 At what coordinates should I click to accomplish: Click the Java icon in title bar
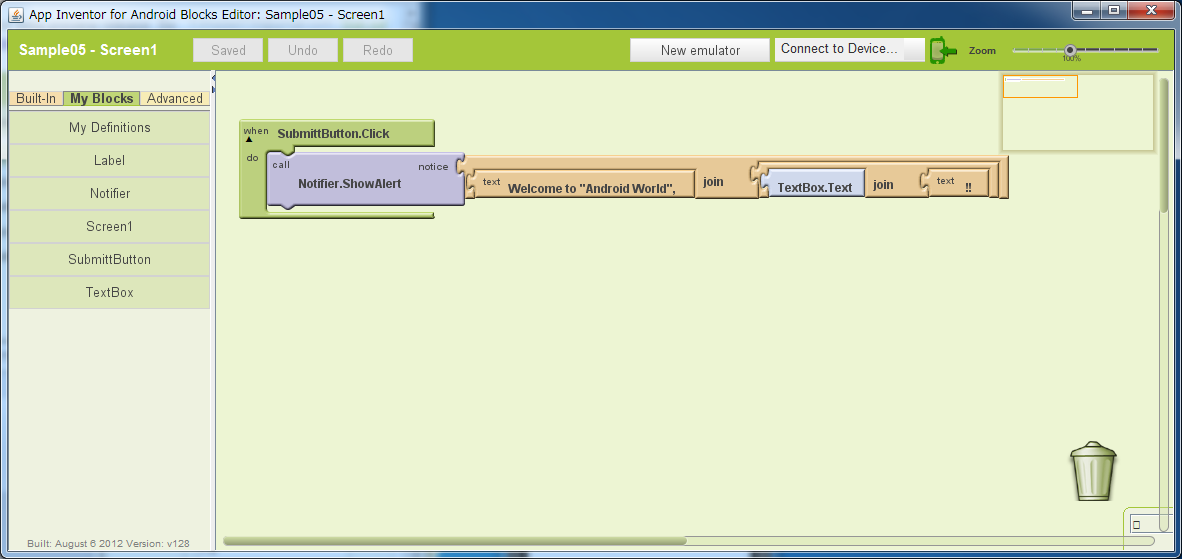coord(16,15)
